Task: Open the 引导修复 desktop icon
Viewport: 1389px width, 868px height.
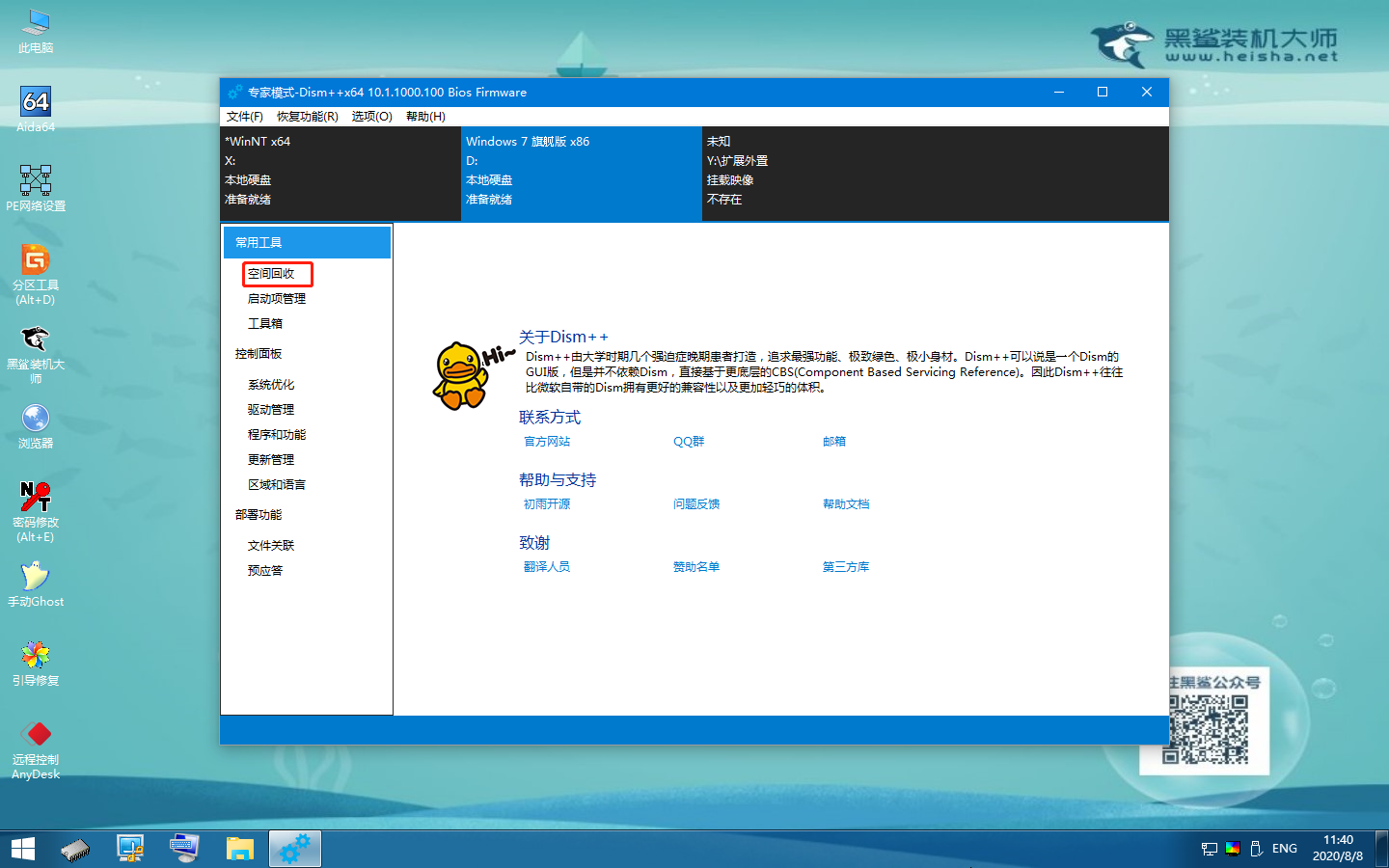Action: 36,664
